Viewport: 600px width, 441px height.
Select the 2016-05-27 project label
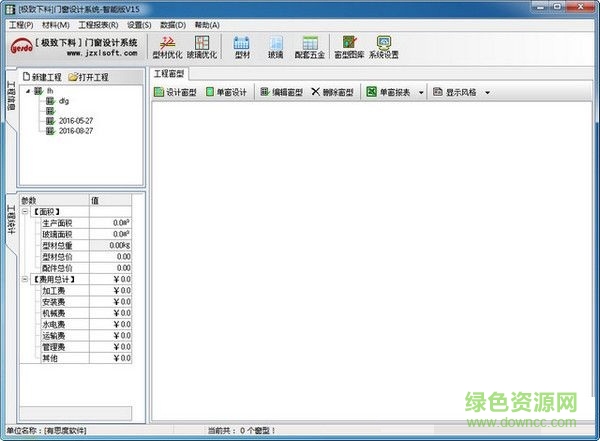coord(76,121)
